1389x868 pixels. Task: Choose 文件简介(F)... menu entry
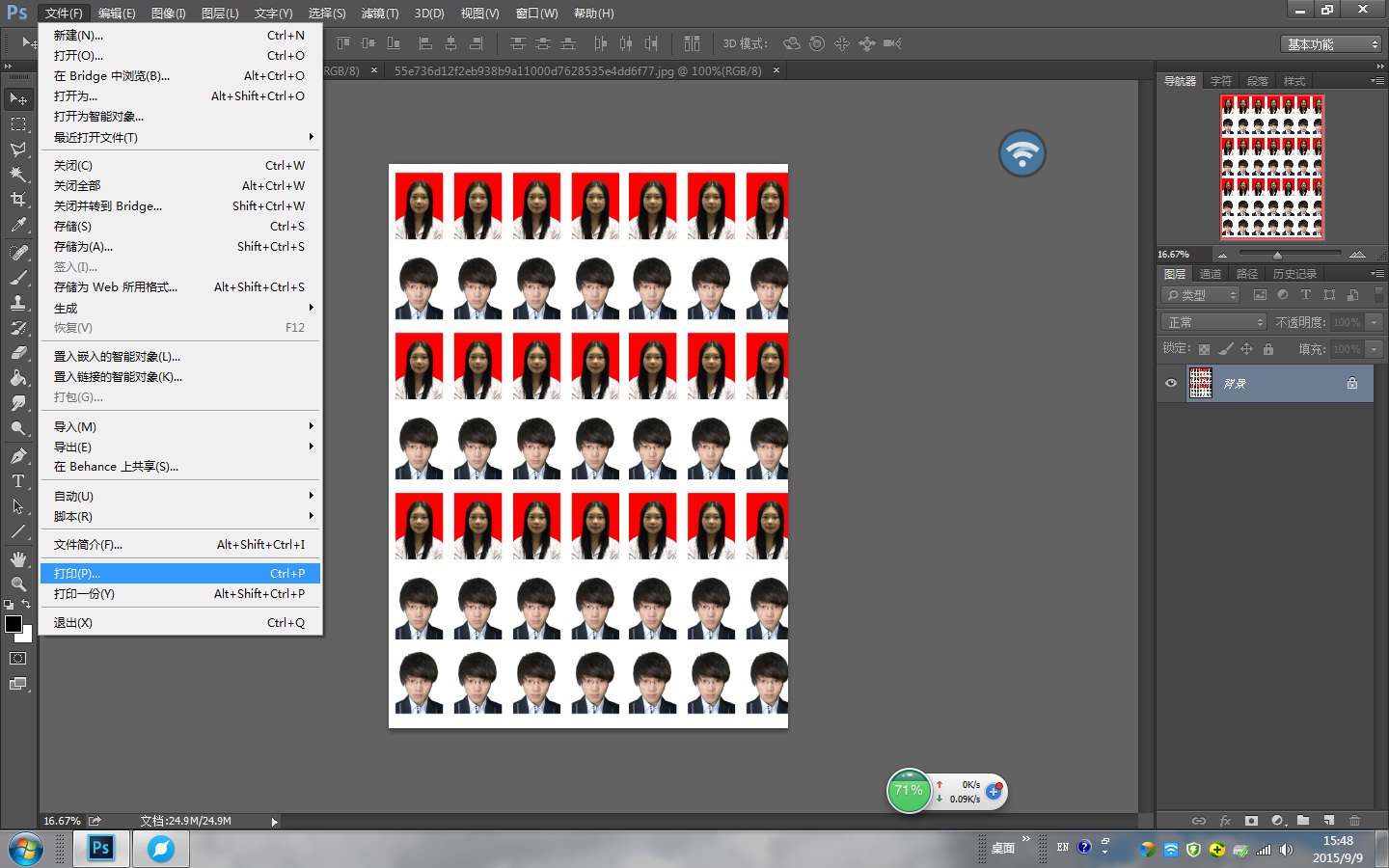pos(180,544)
